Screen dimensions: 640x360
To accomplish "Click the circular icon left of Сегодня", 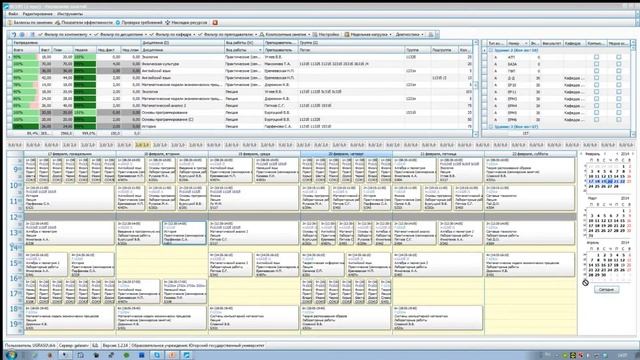I will [585, 282].
